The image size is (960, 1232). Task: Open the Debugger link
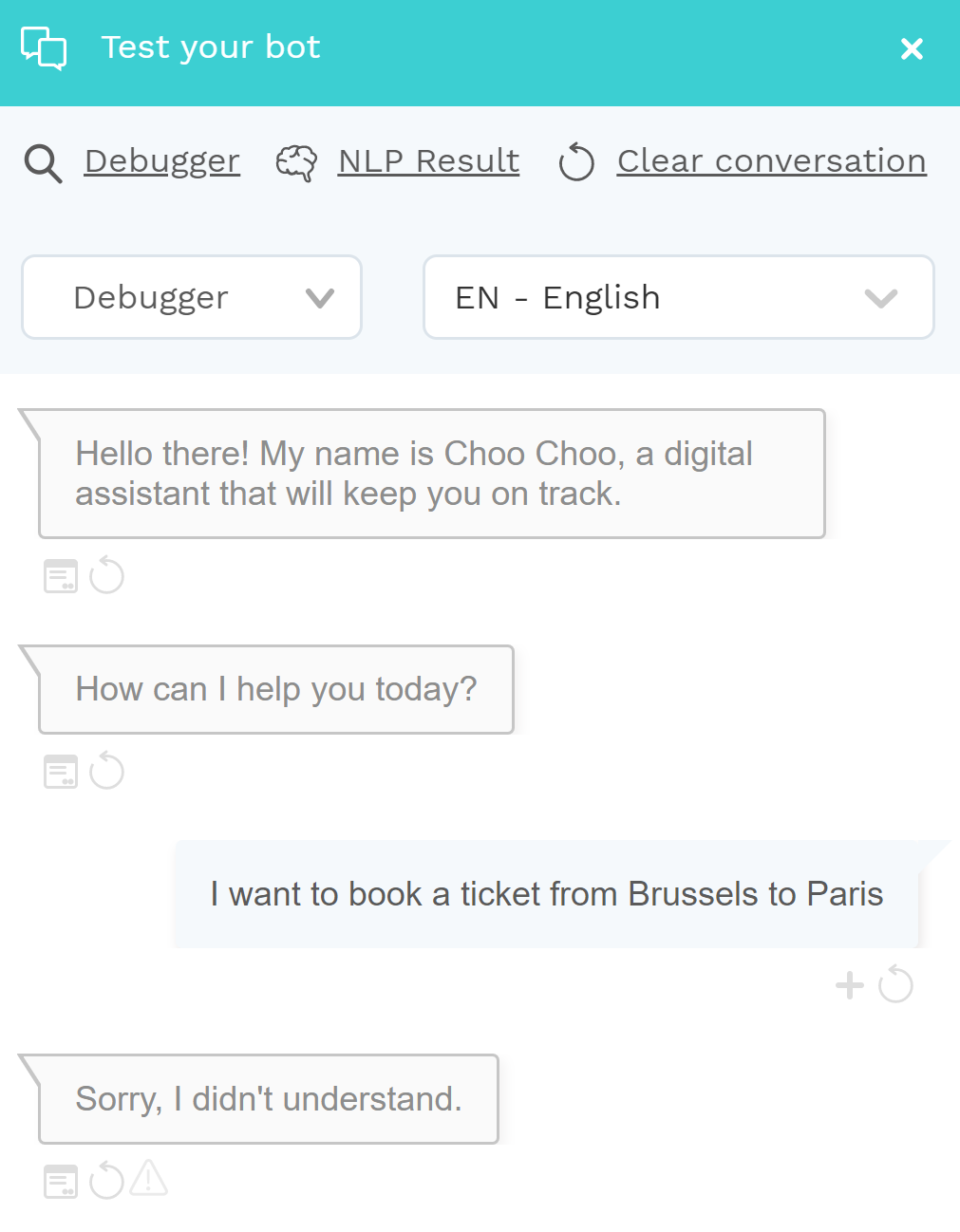[x=162, y=161]
